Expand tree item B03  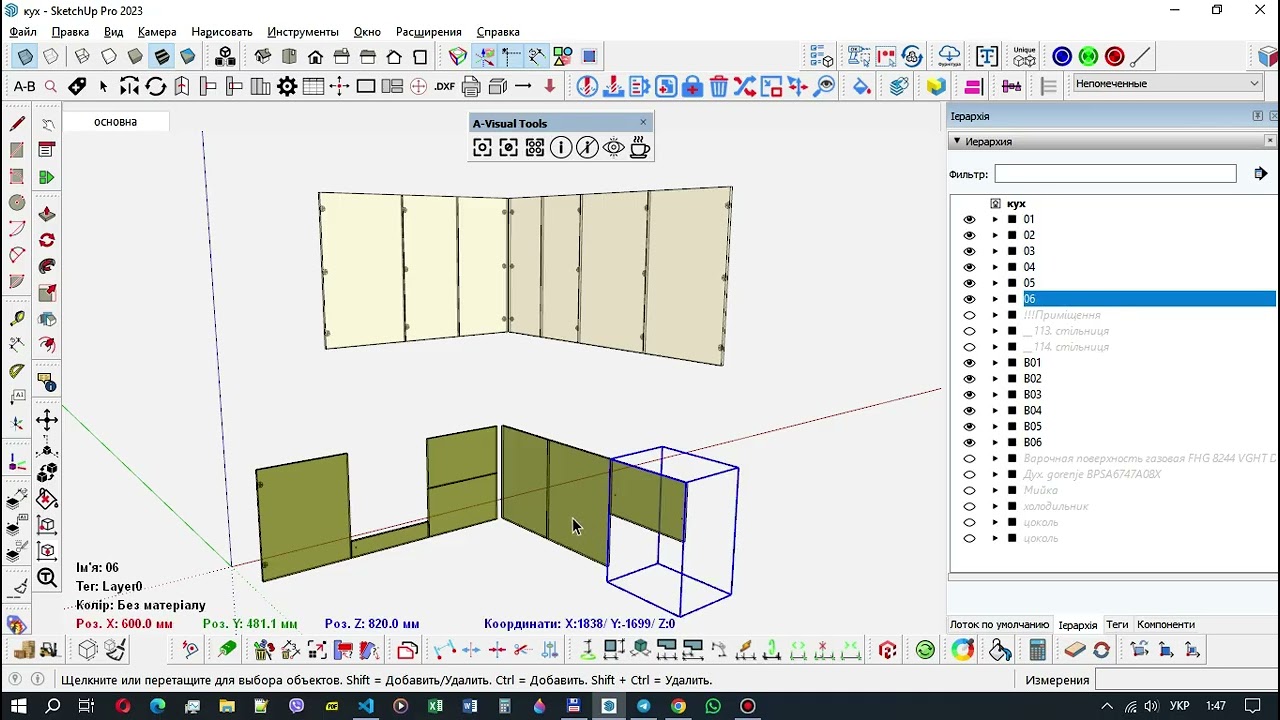(x=995, y=395)
